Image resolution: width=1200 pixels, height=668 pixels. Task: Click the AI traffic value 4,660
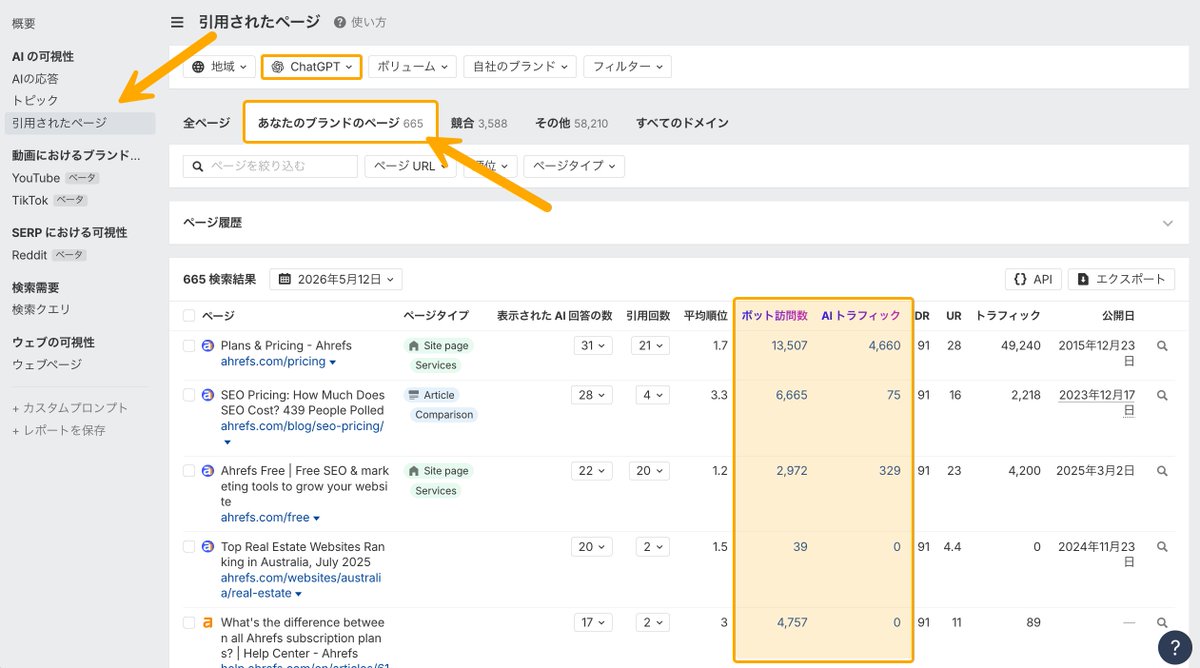click(883, 346)
